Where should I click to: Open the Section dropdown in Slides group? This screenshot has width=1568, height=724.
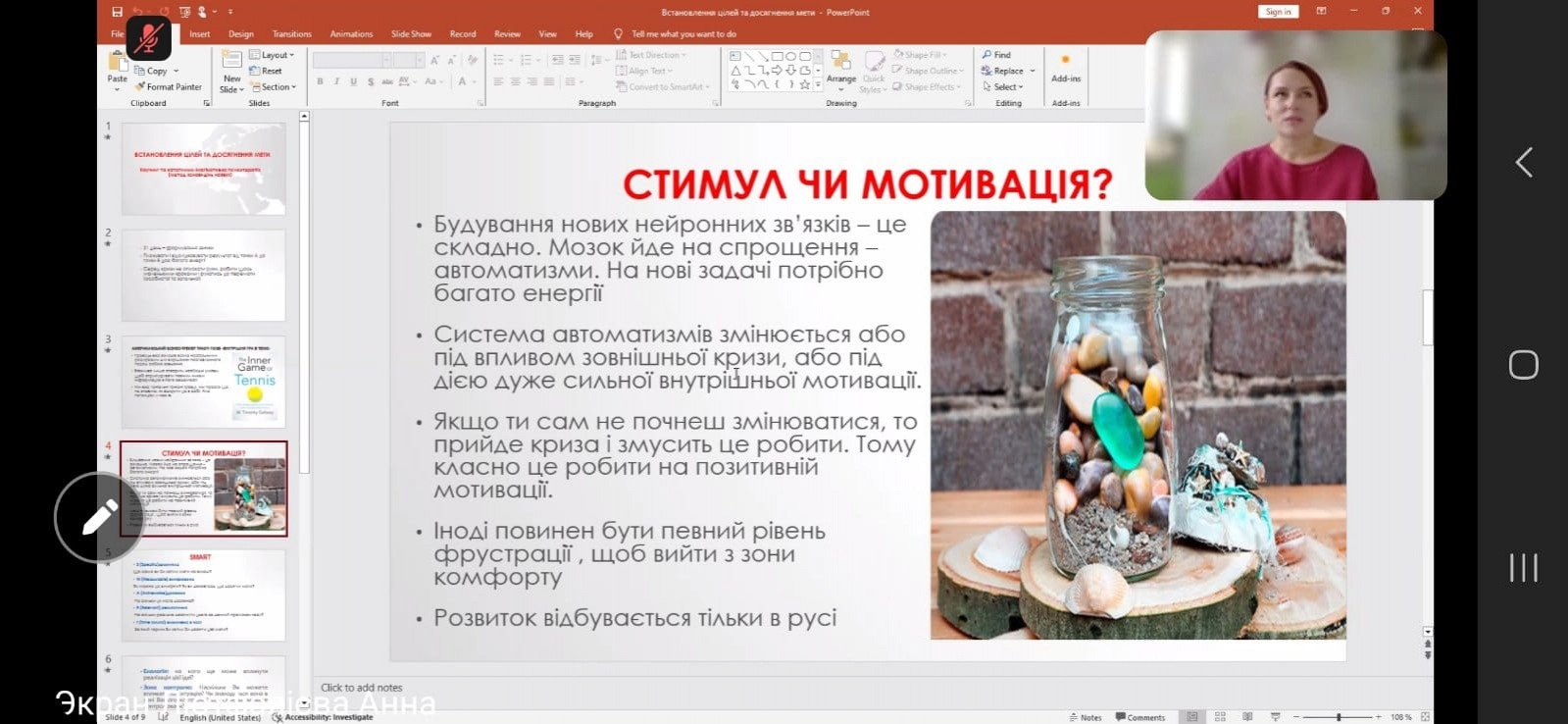coord(274,87)
